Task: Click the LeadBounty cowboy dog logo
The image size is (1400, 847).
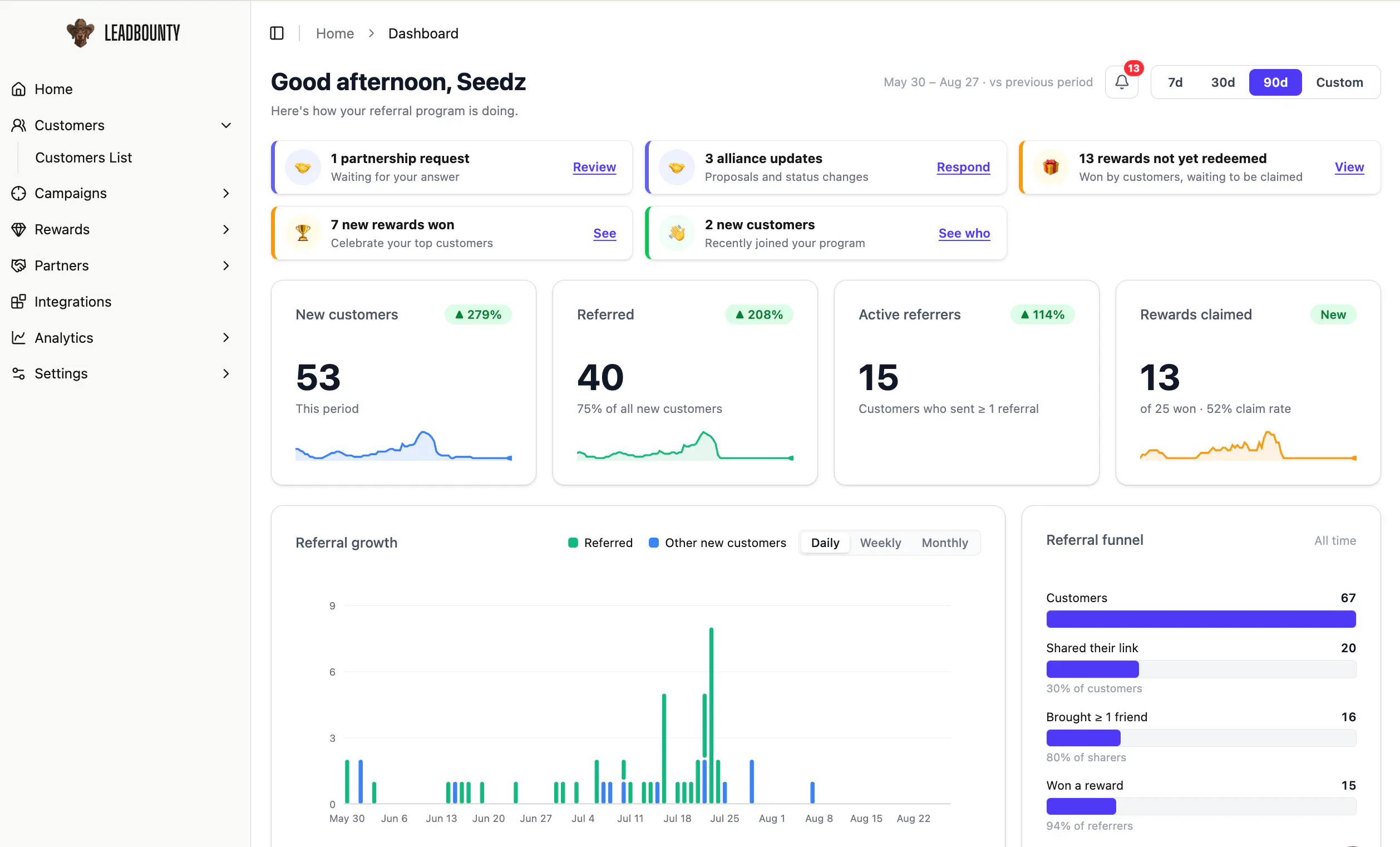Action: coord(81,33)
